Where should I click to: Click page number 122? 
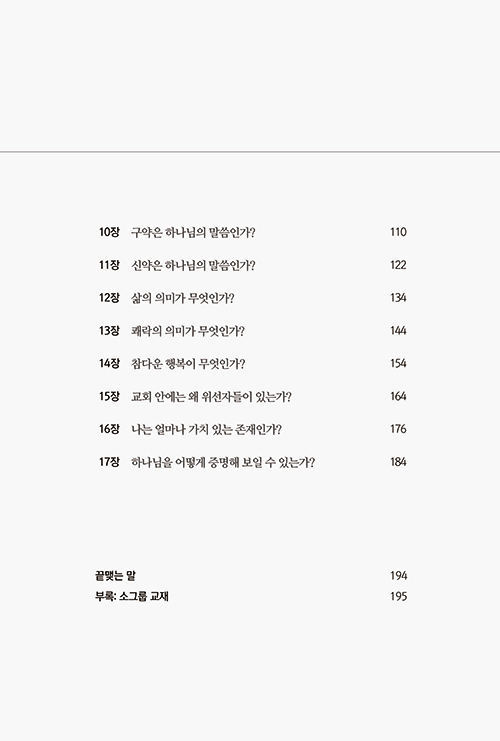[x=398, y=265]
